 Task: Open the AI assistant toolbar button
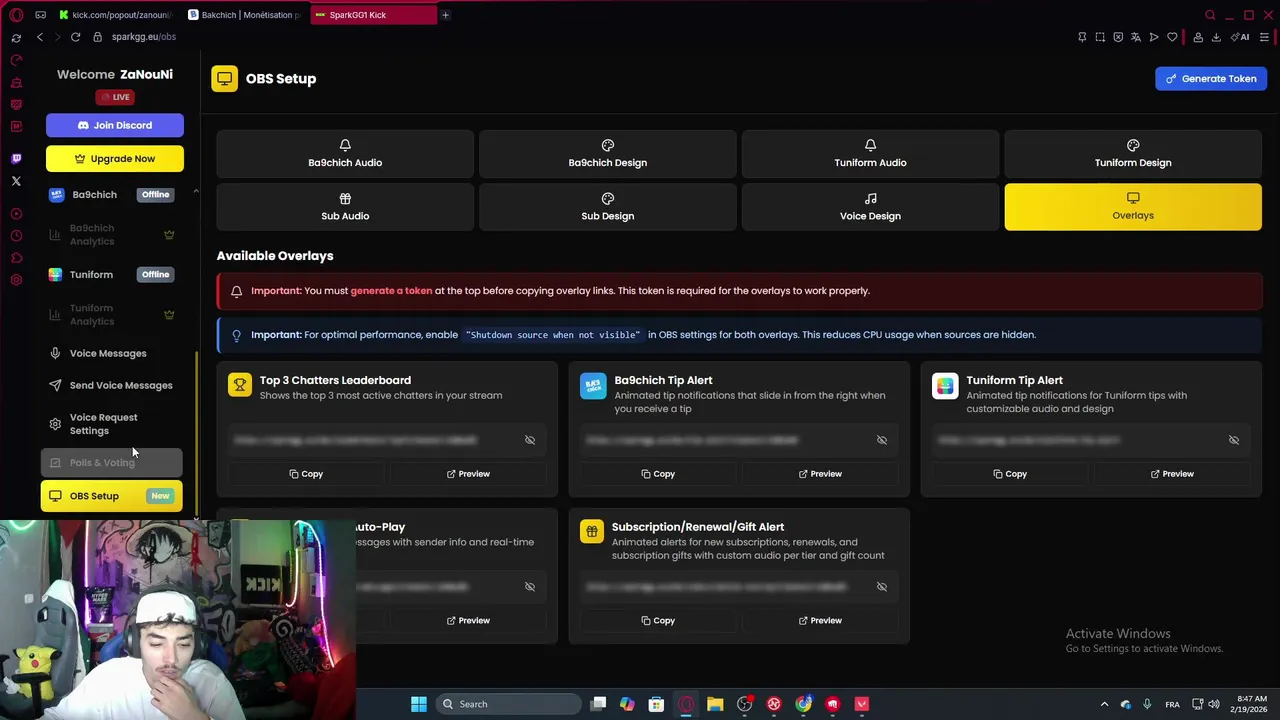(1242, 37)
